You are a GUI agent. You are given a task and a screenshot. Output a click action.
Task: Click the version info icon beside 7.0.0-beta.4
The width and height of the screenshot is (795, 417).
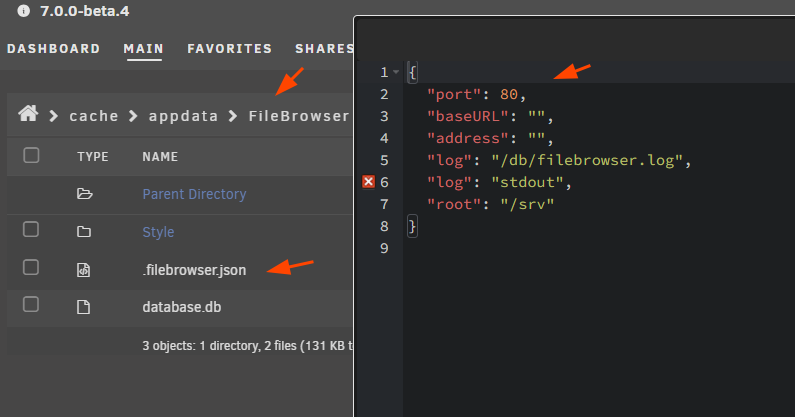23,11
